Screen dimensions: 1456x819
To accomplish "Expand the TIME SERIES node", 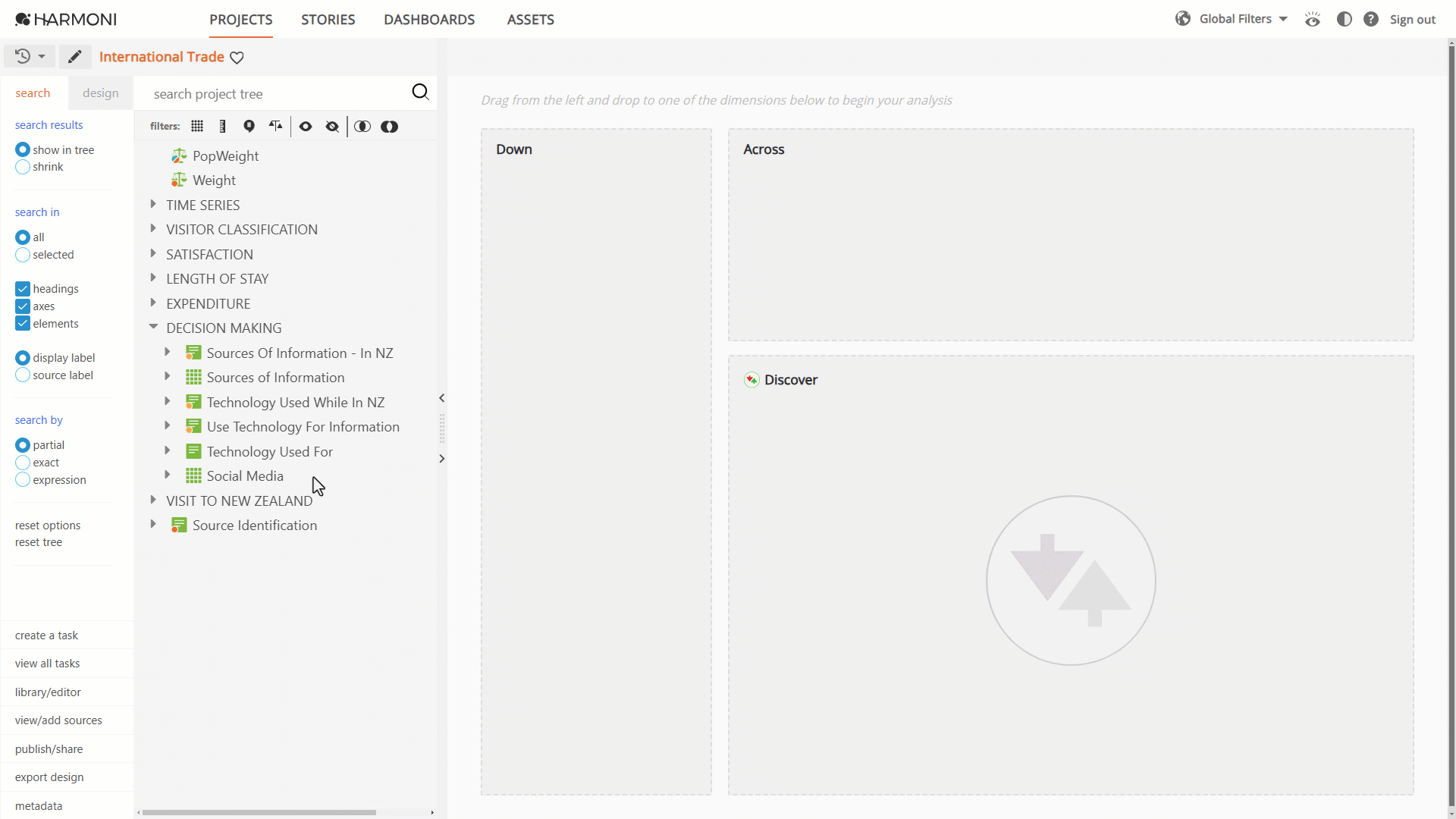I will pyautogui.click(x=153, y=204).
